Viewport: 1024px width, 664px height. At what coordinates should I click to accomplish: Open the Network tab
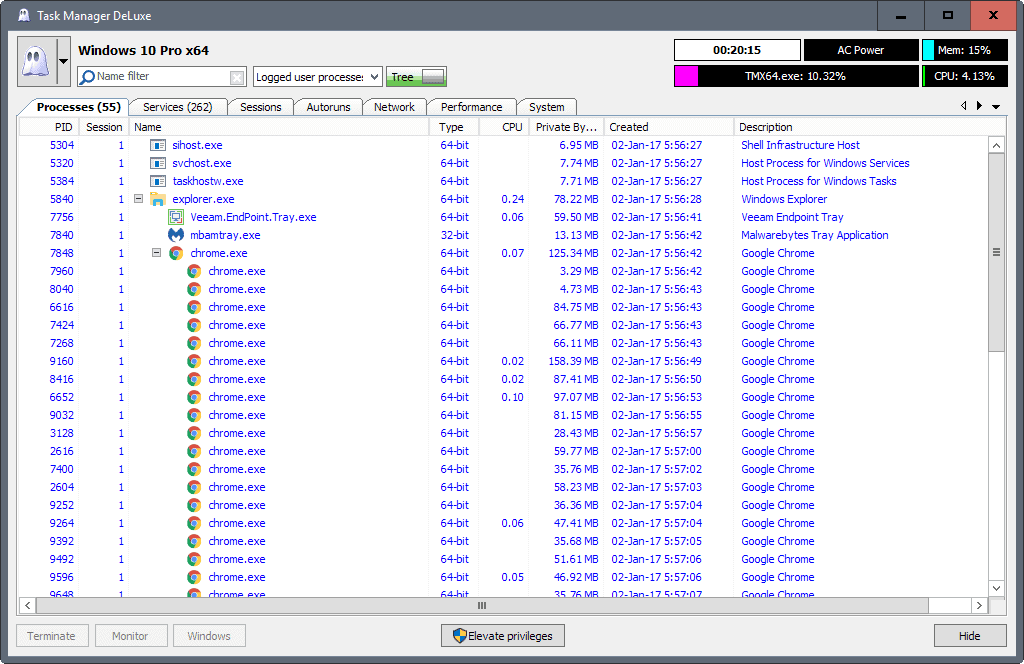click(x=394, y=107)
